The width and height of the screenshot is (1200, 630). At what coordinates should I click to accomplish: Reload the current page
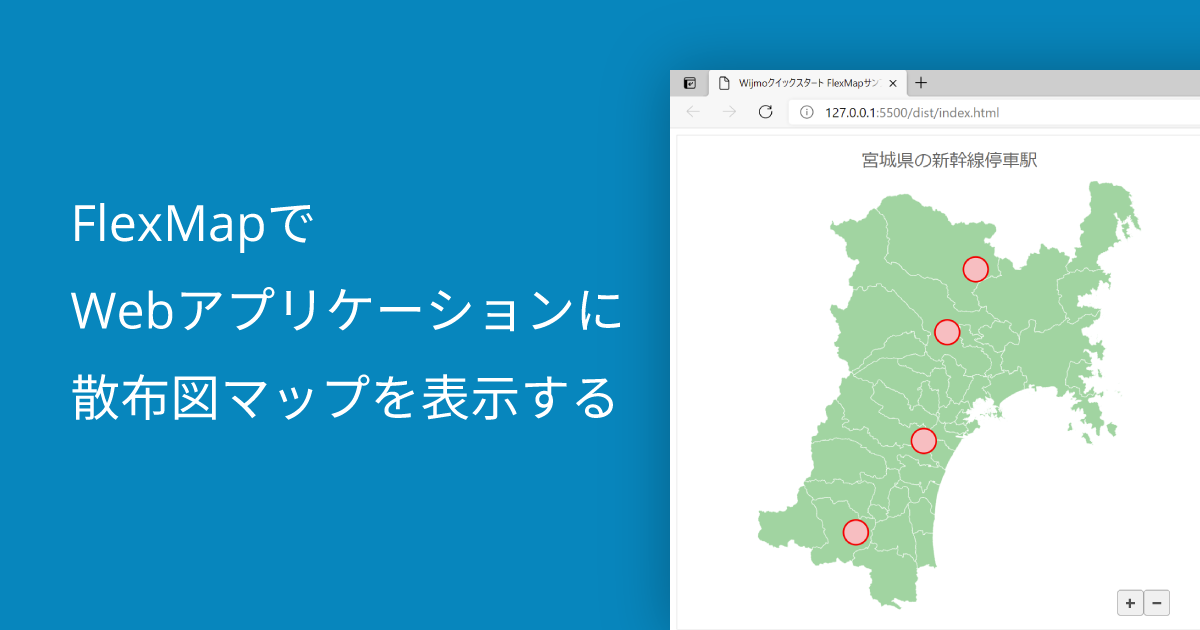766,112
